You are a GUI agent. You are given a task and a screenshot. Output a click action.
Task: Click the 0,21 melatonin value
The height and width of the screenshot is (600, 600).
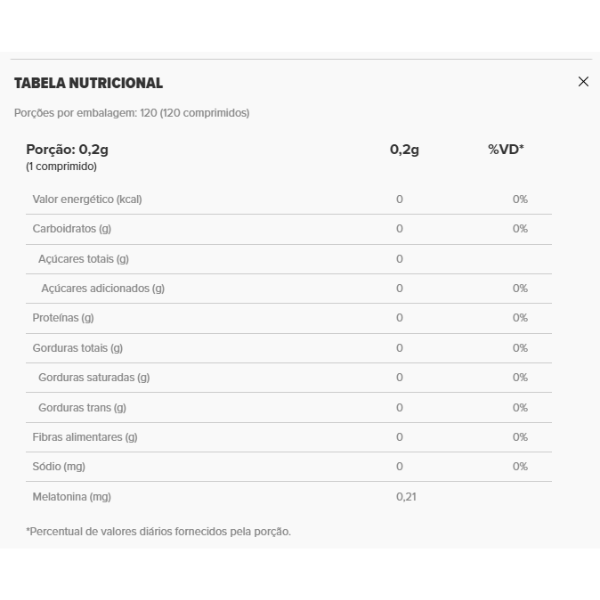coord(406,497)
